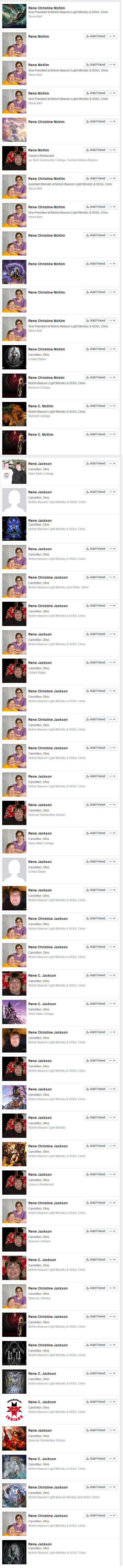Add Rene Christine Jackson from Spencer, Indiana

[x=95, y=1288]
